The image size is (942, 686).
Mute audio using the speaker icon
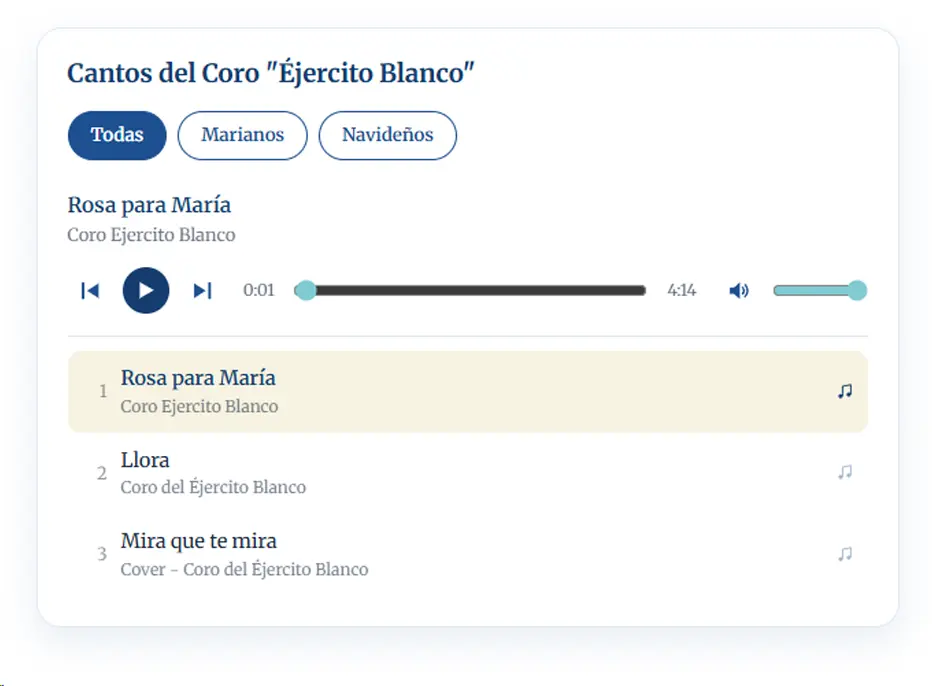739,291
